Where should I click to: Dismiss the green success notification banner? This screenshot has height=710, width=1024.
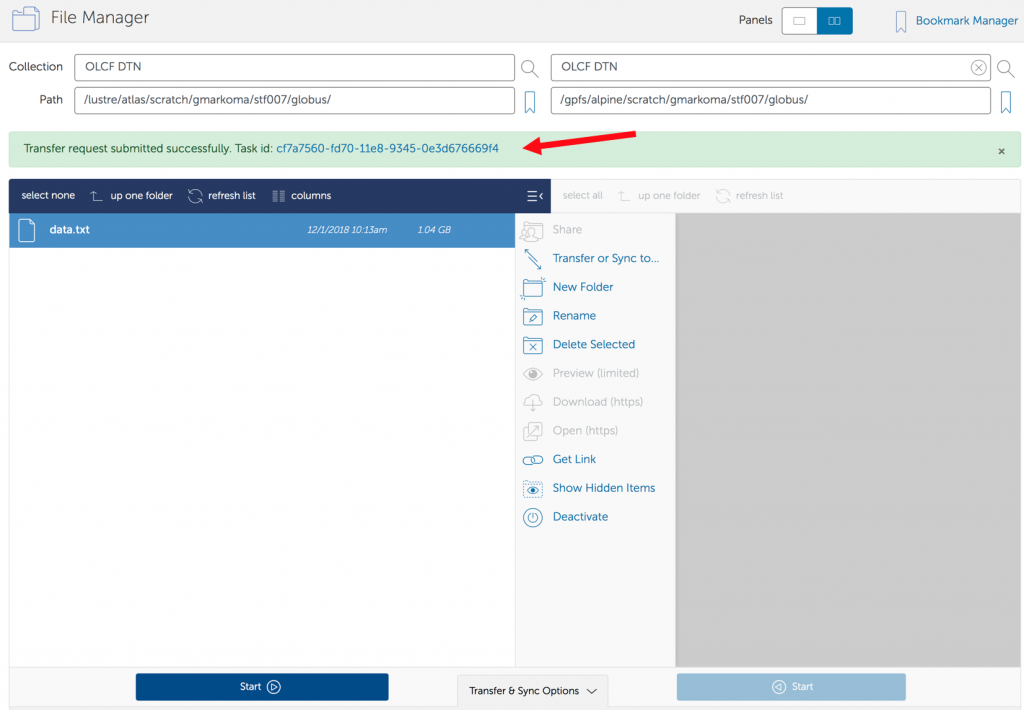1001,151
